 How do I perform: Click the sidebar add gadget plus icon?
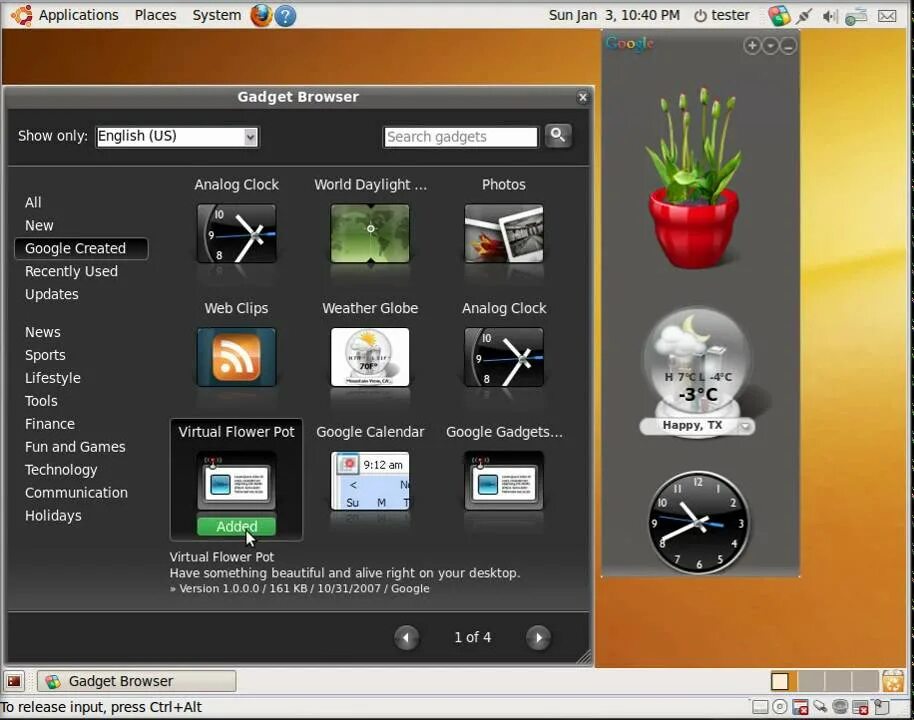pos(752,45)
